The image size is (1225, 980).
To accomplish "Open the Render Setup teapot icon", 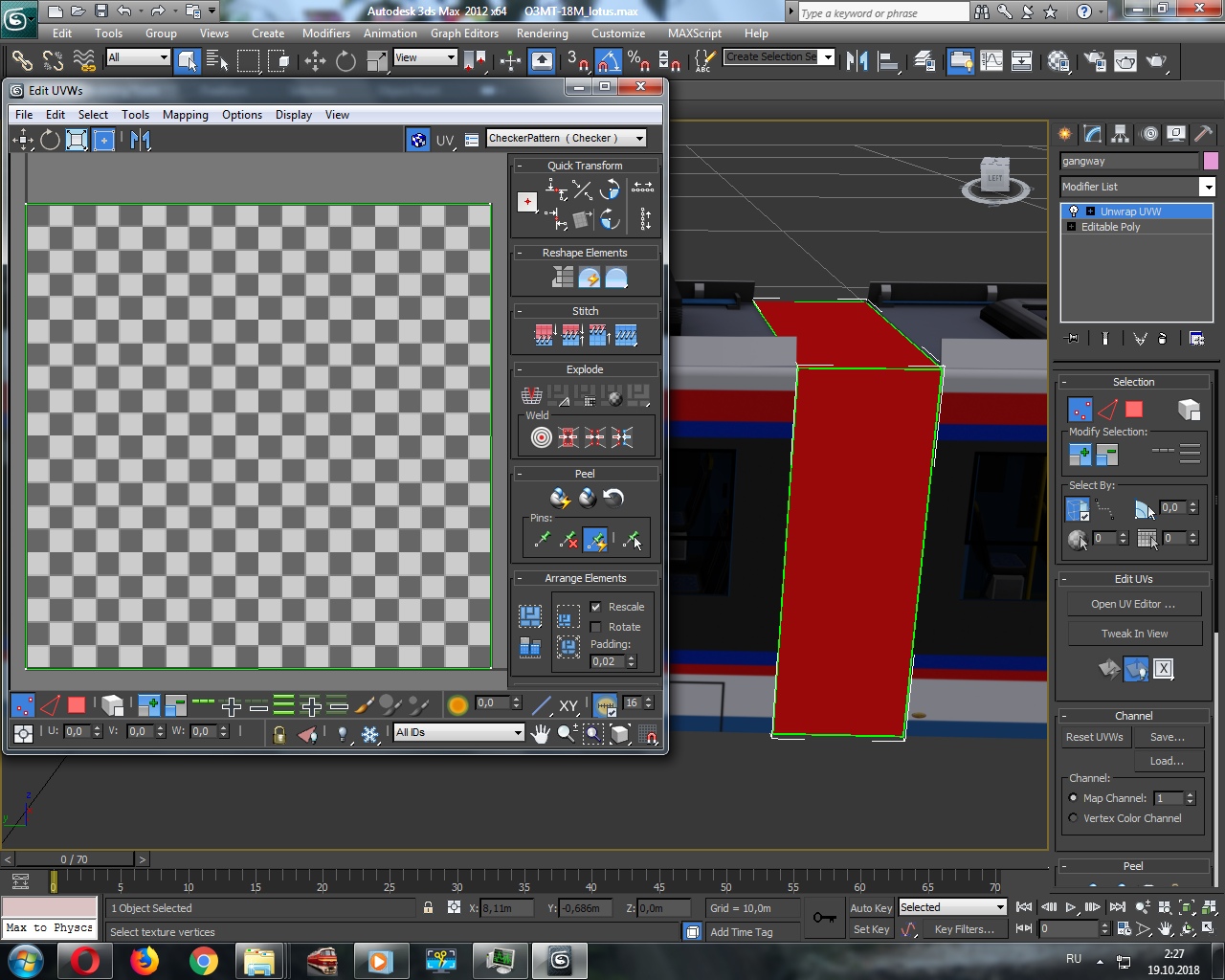I will (x=1094, y=61).
